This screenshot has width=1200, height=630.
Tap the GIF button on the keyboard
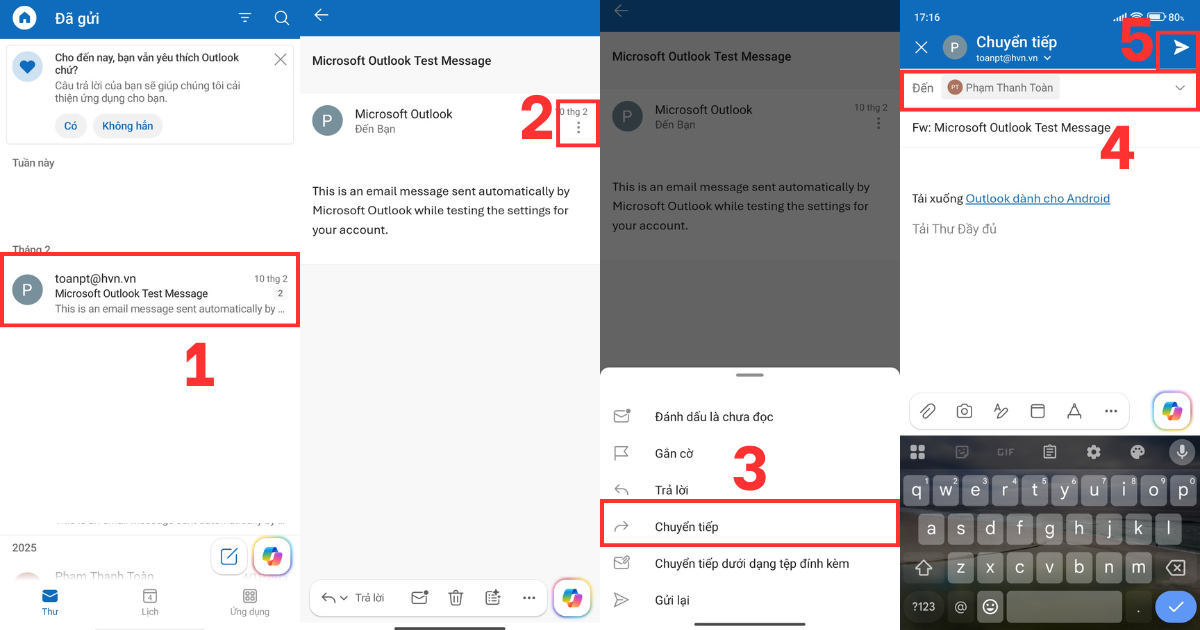[x=1005, y=452]
